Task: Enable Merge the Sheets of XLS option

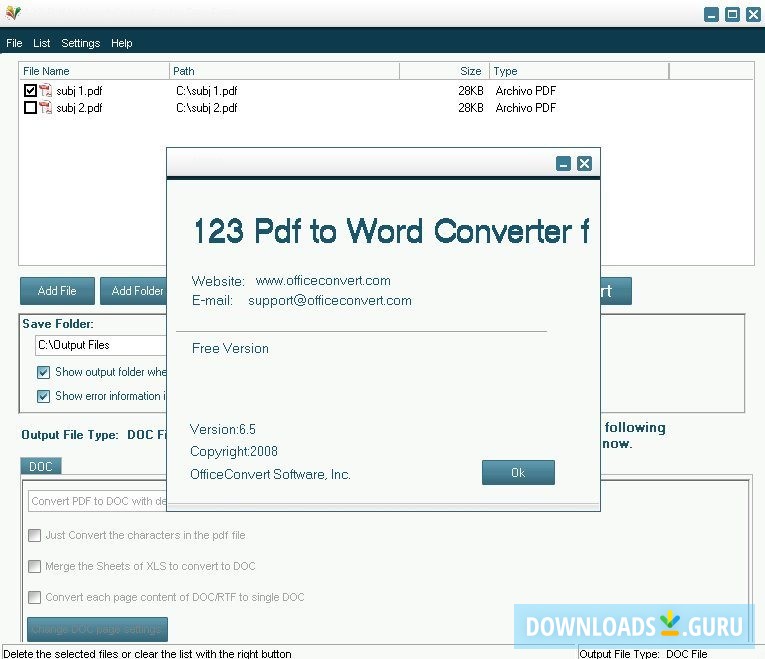Action: pos(34,566)
